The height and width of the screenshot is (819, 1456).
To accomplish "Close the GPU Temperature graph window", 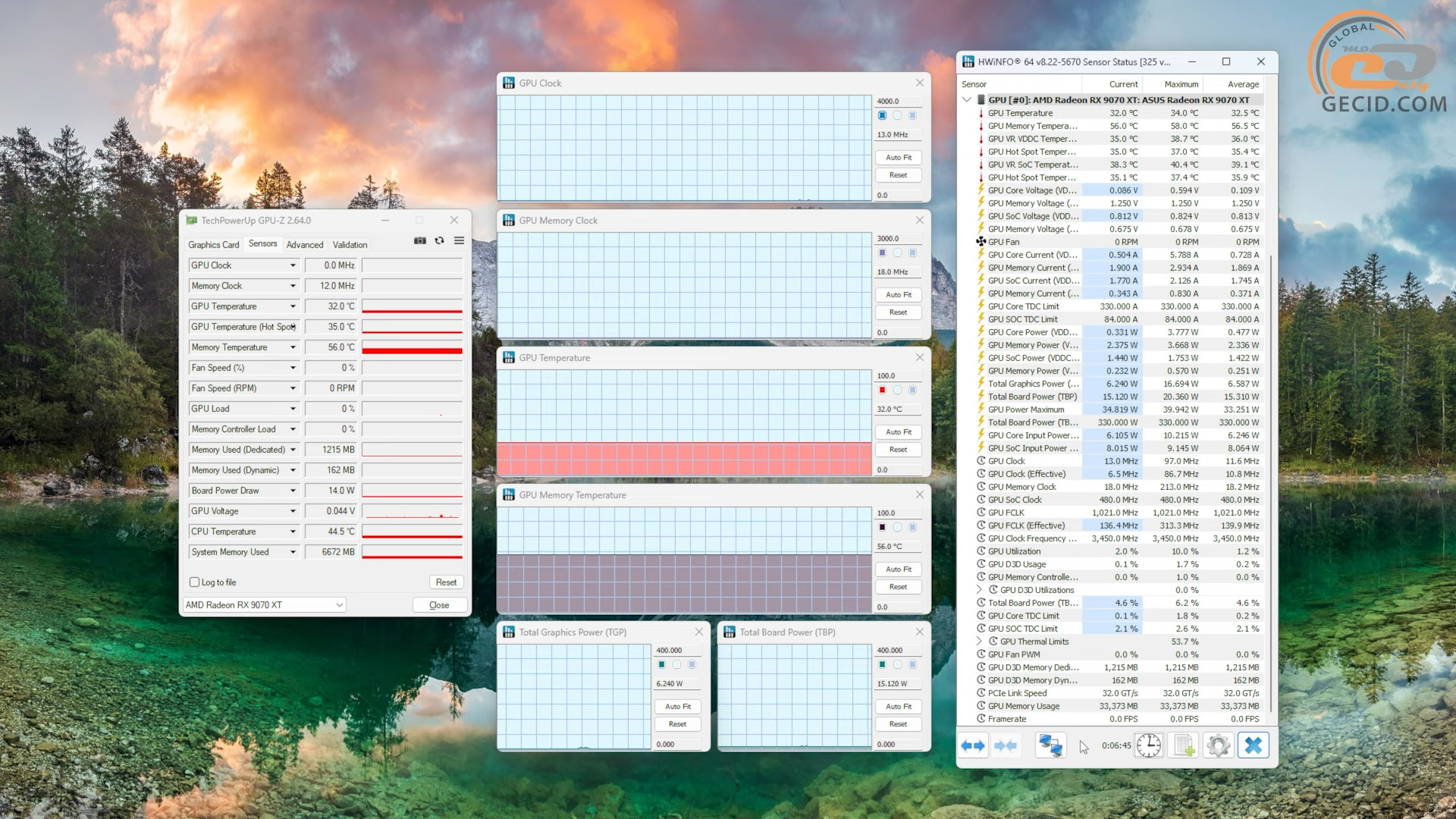I will click(x=919, y=357).
